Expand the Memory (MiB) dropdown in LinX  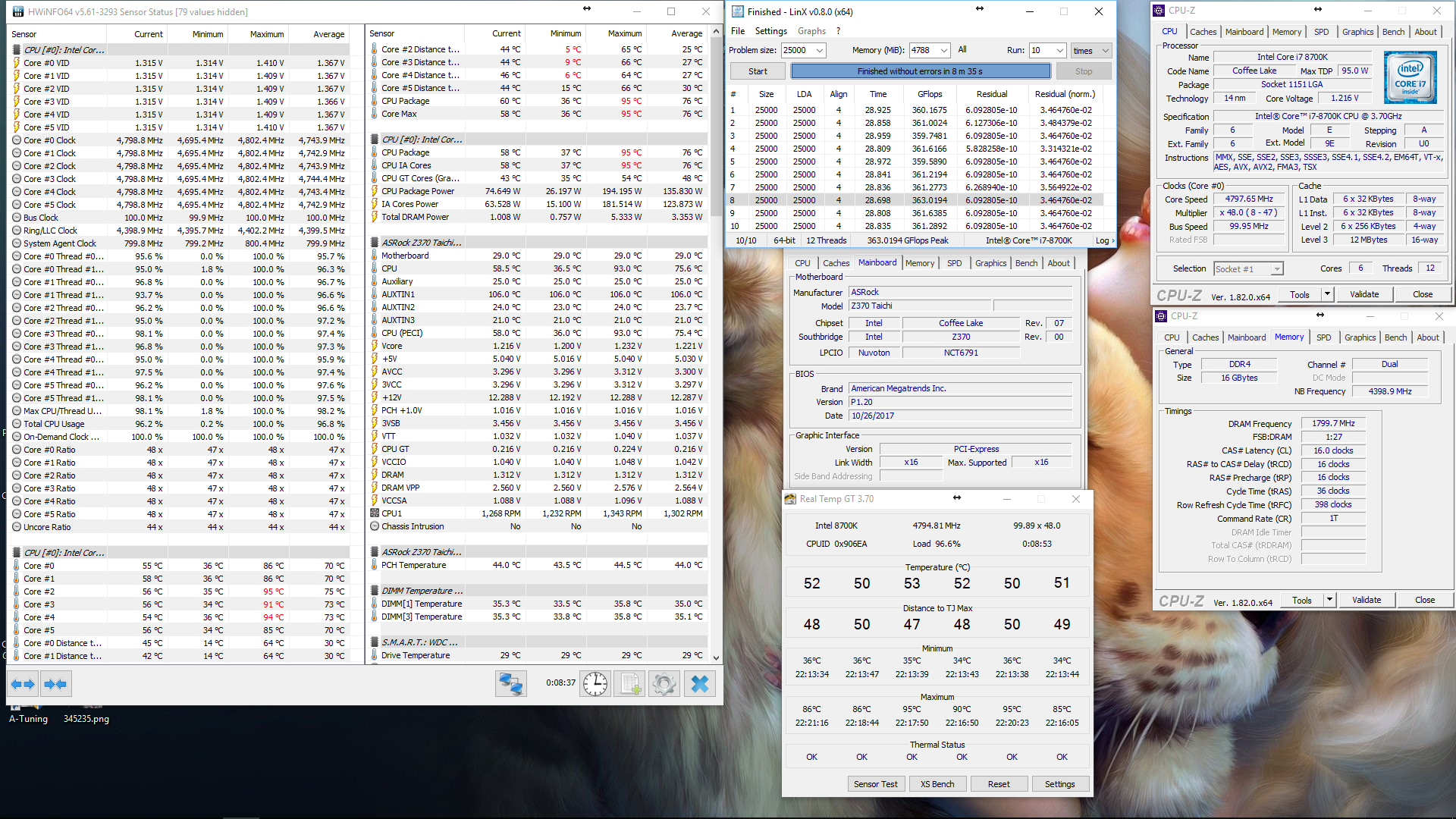(x=944, y=51)
